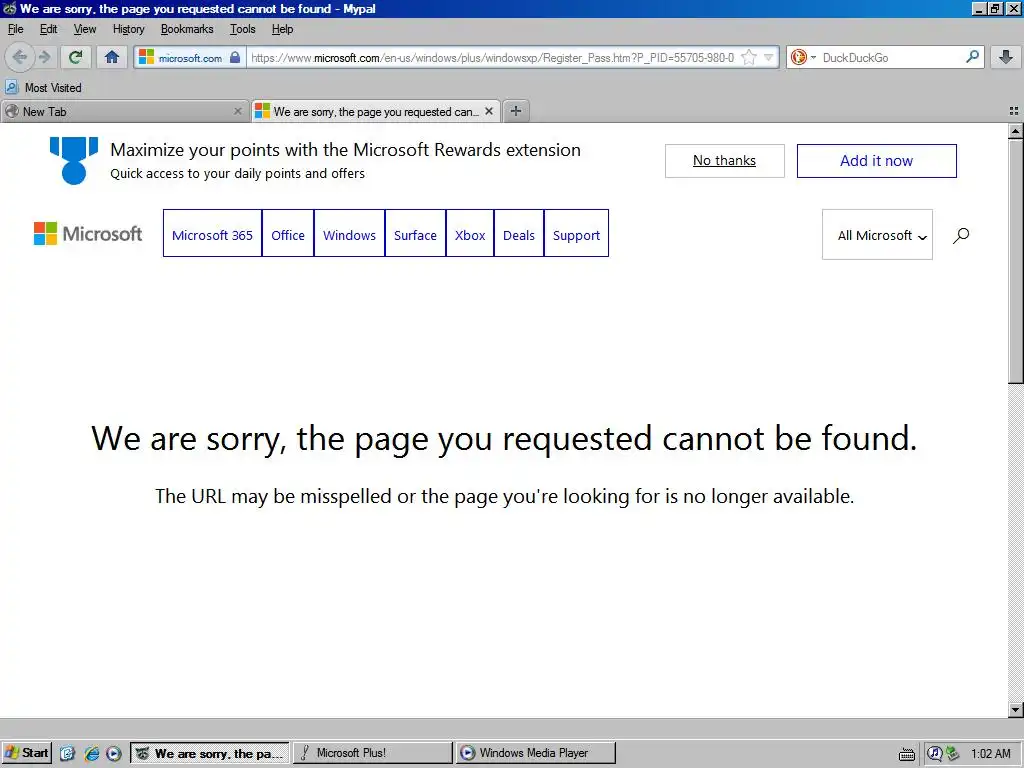The image size is (1024, 768).
Task: Open the Office nav link
Action: click(x=288, y=233)
